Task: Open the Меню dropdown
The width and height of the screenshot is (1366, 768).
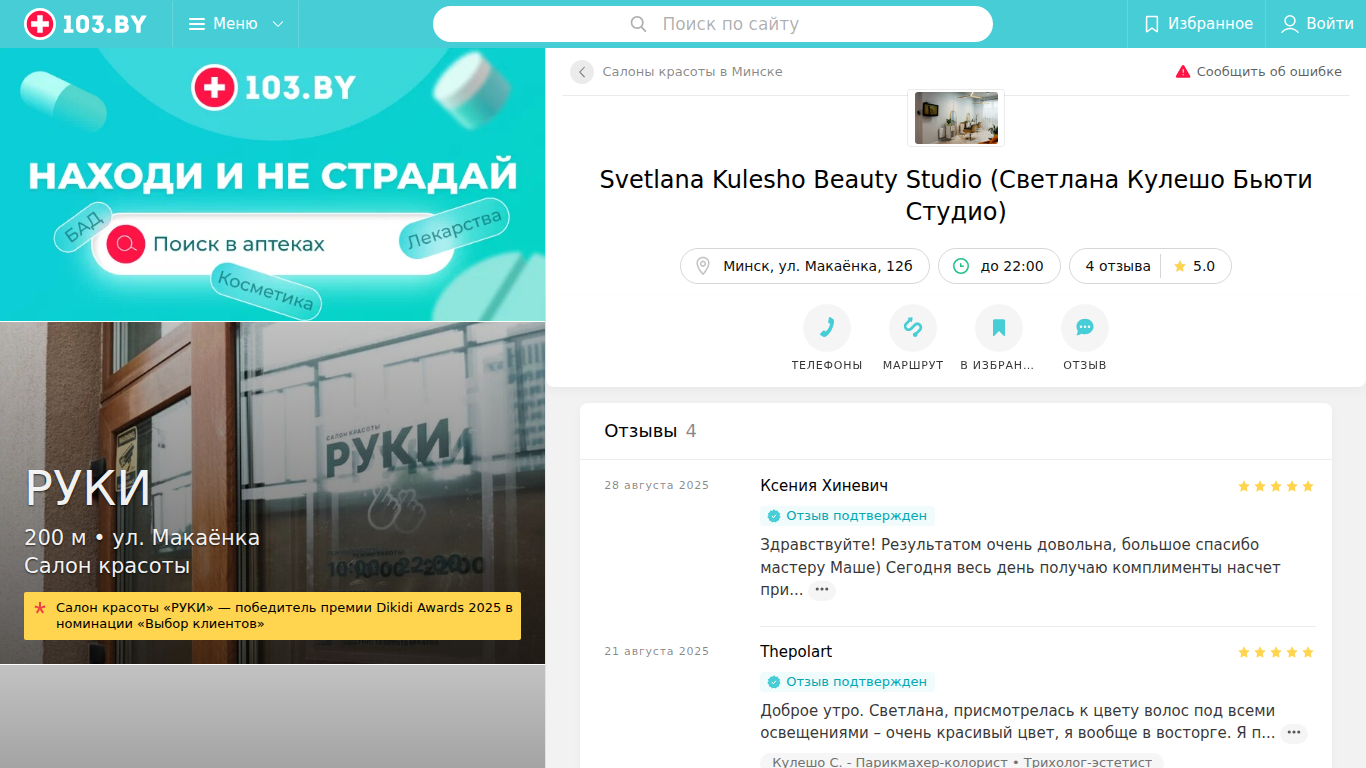Action: point(236,24)
